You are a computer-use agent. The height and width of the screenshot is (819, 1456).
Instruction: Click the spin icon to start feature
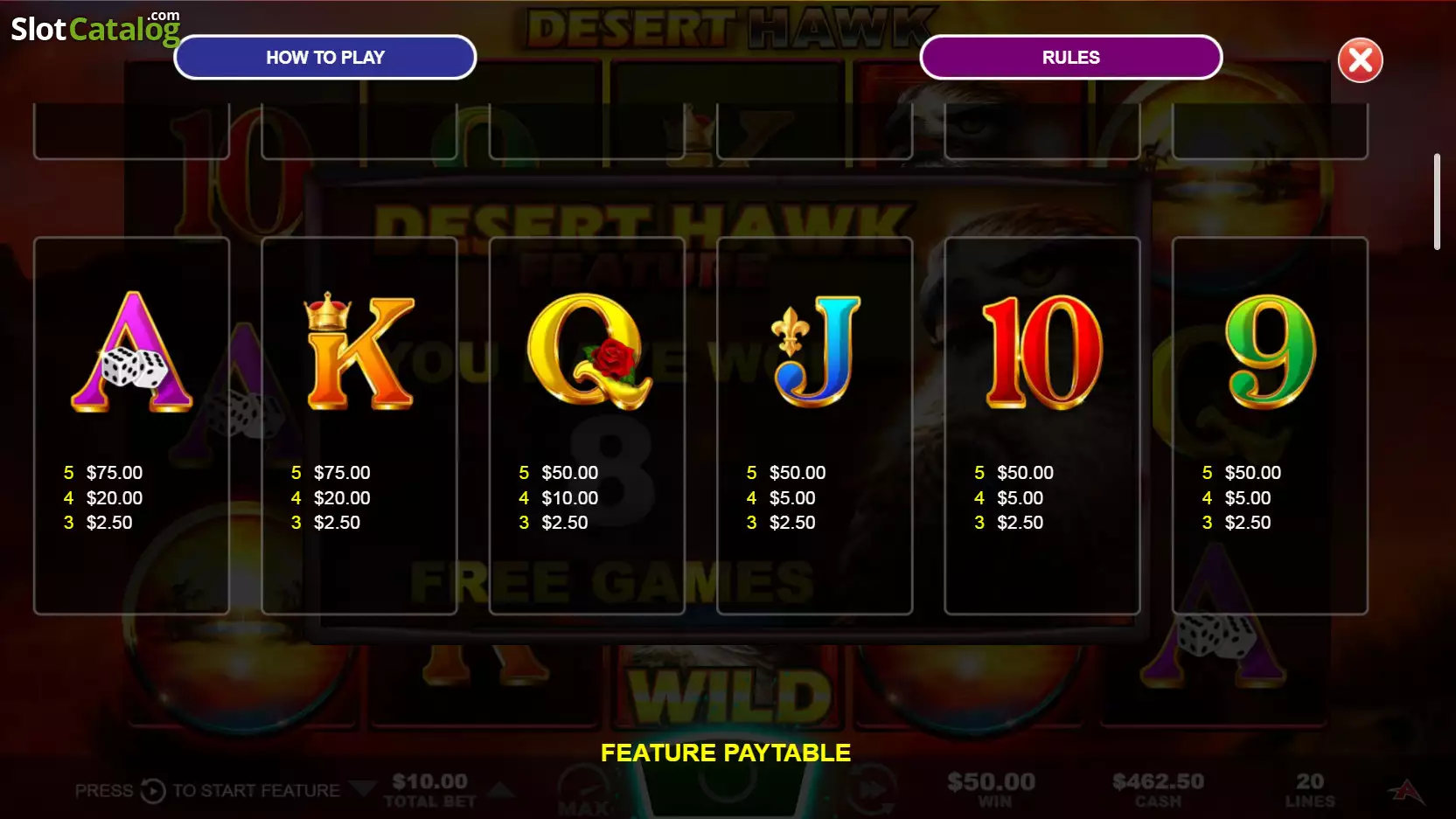pyautogui.click(x=153, y=791)
